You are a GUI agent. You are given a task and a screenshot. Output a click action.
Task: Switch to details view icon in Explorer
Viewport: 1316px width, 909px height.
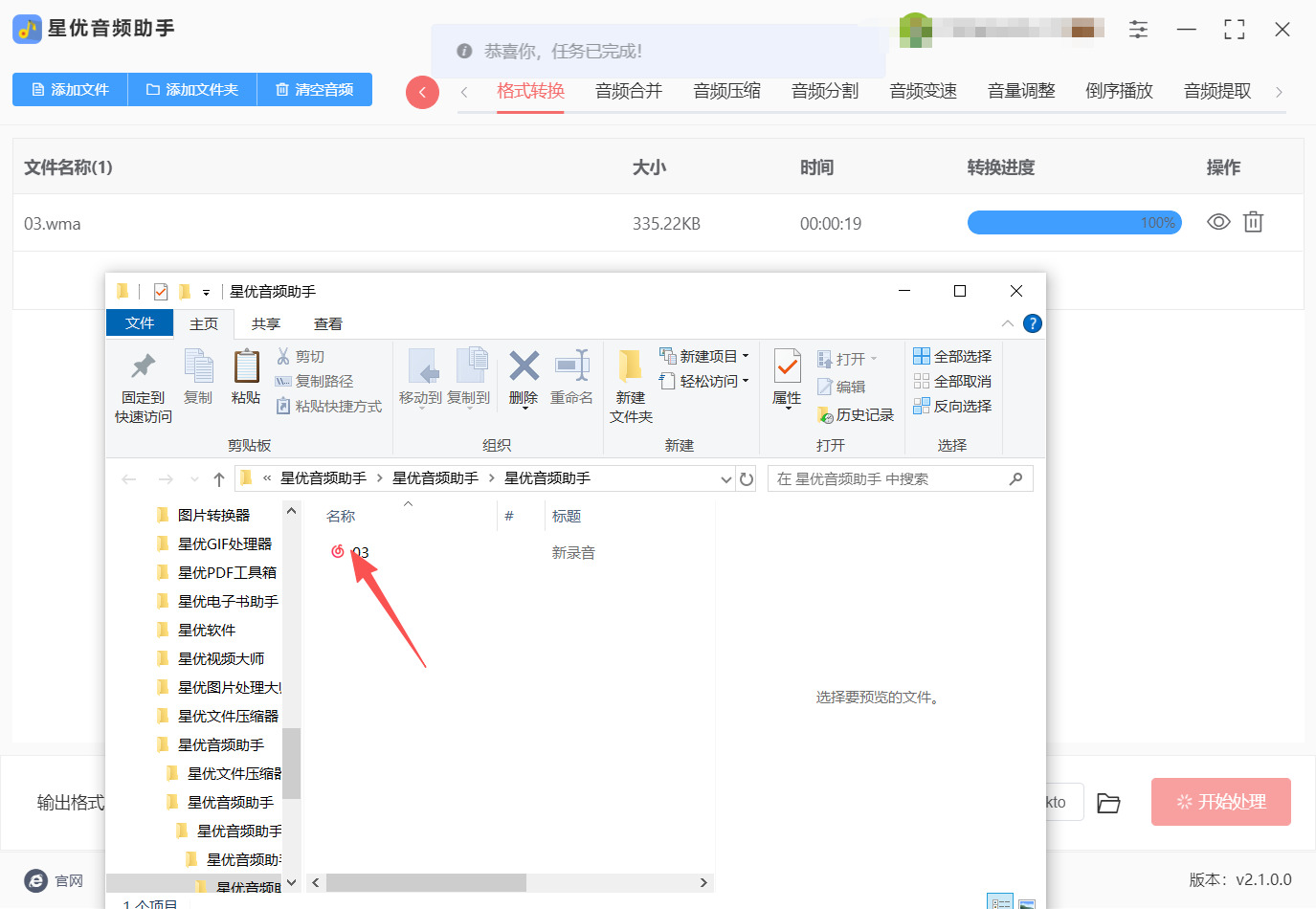[x=1000, y=903]
